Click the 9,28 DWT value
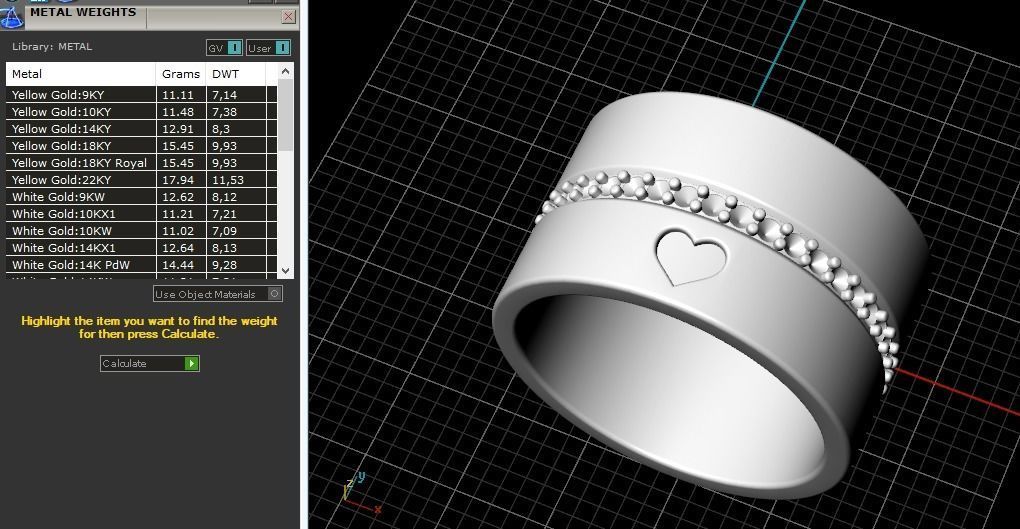Screen dimensions: 1020x529 [x=224, y=264]
